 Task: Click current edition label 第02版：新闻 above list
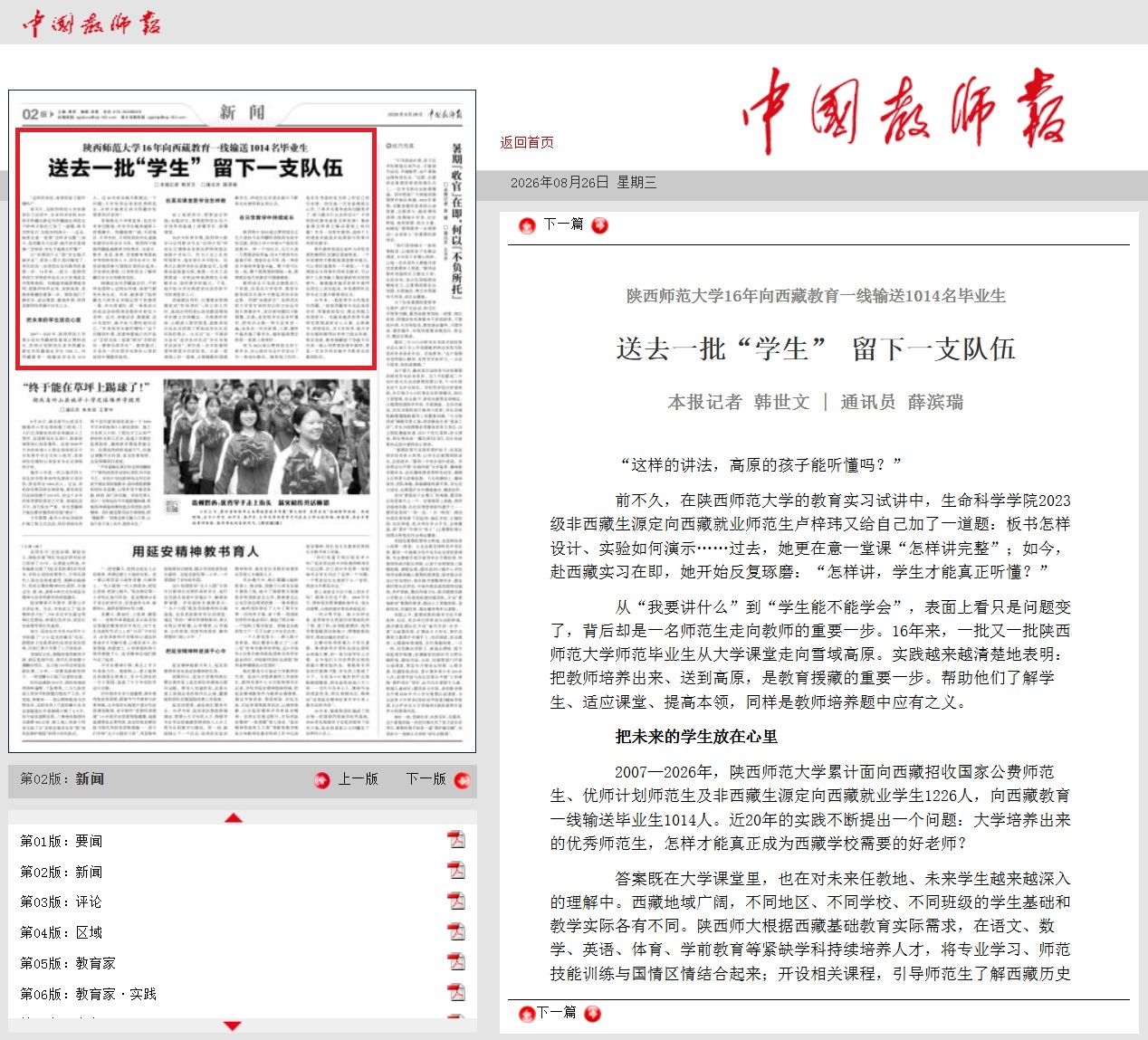coord(62,778)
